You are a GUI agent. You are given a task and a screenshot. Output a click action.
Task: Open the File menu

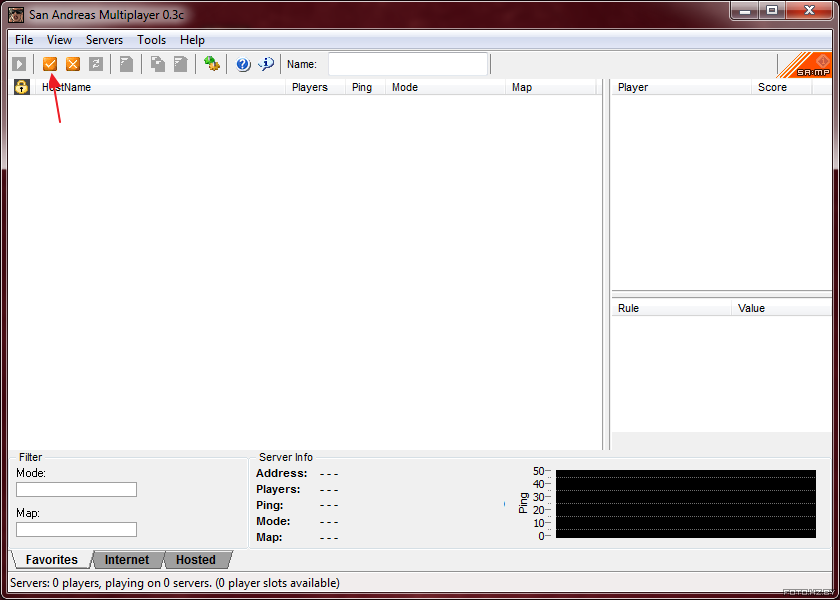[x=24, y=40]
